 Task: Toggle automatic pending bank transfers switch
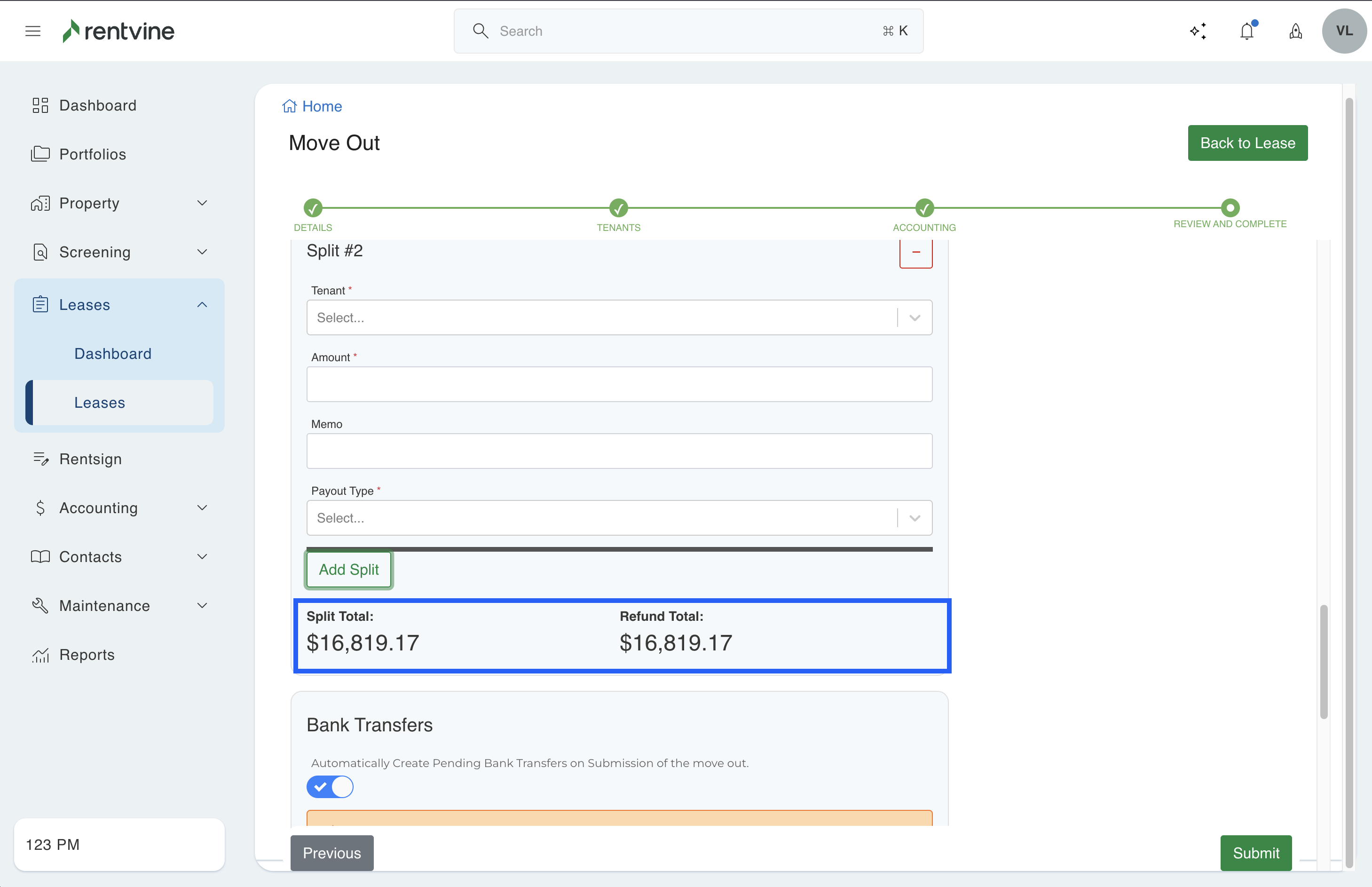pos(330,787)
